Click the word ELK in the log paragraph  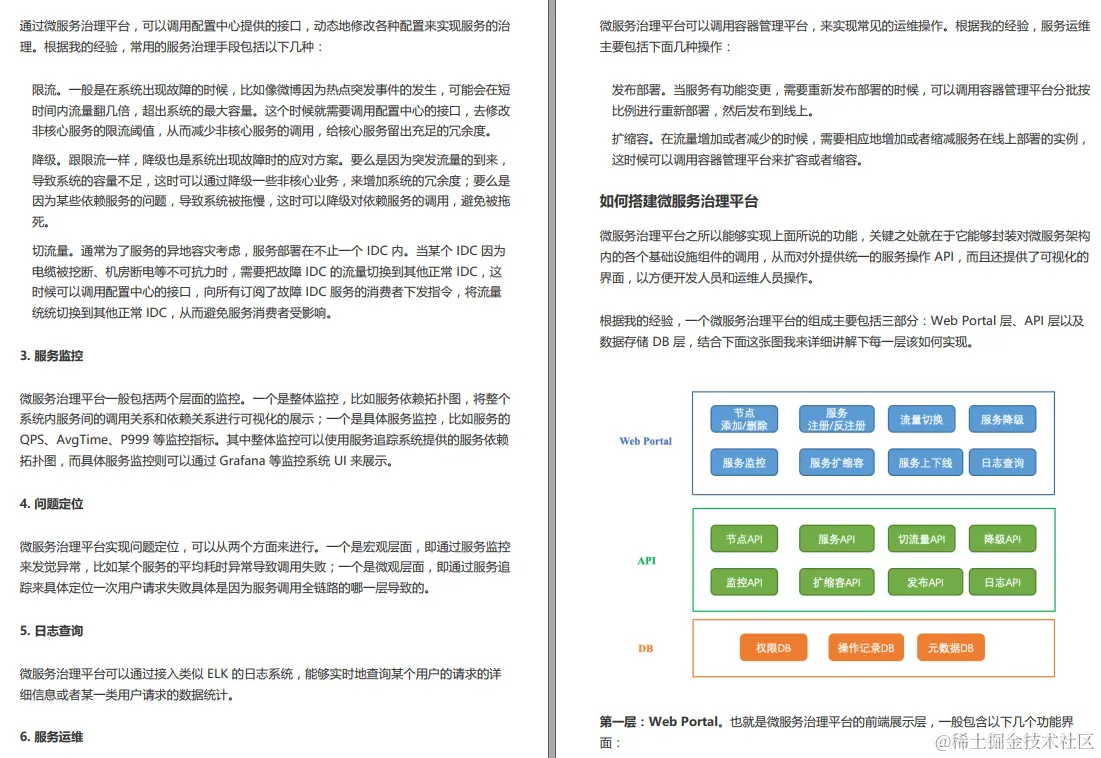tap(218, 674)
